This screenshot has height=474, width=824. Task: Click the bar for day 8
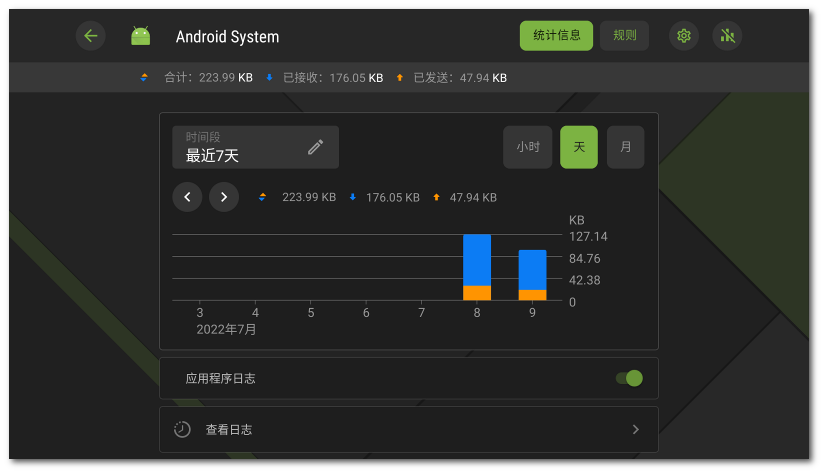(477, 267)
